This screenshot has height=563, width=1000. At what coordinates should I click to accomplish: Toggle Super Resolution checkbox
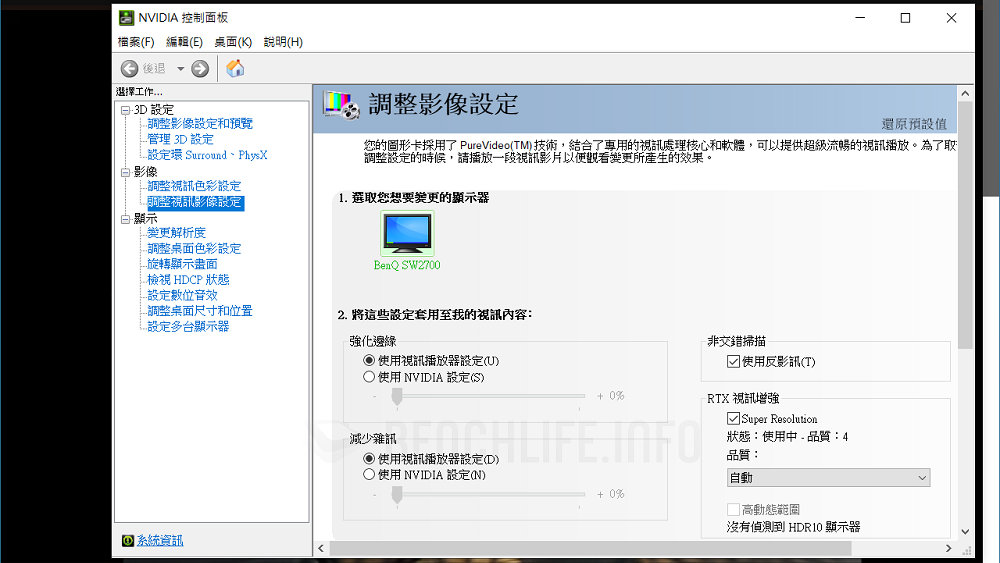click(733, 418)
